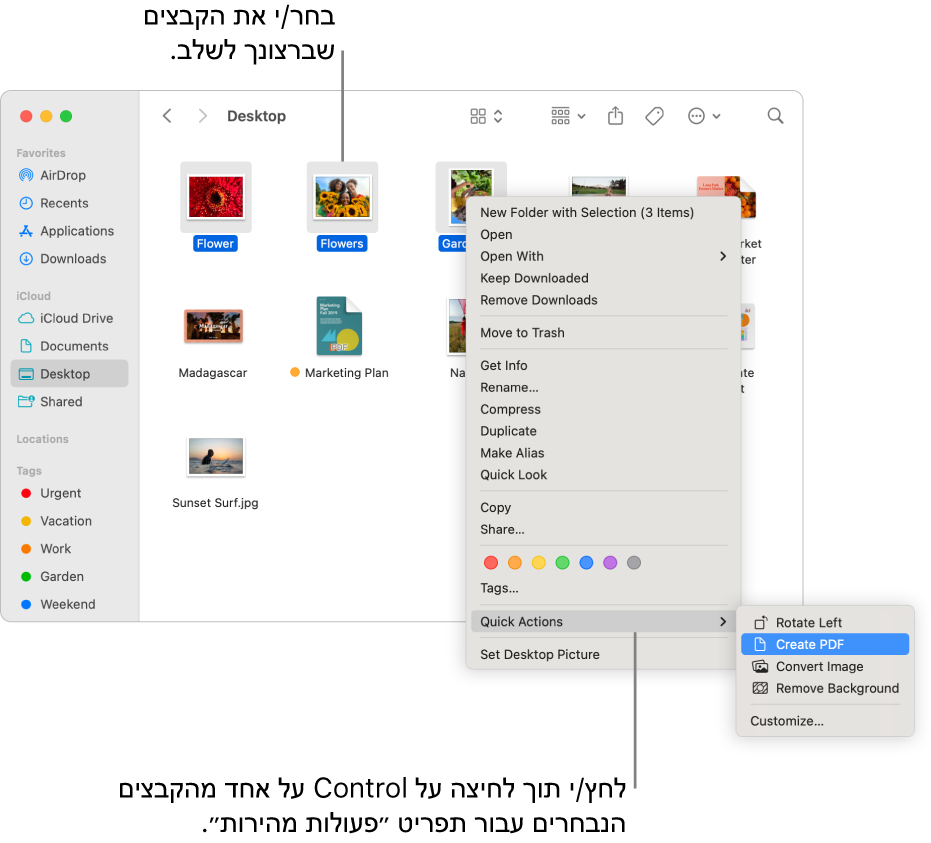Filter by the Weekend tag
The width and height of the screenshot is (931, 843).
67,604
